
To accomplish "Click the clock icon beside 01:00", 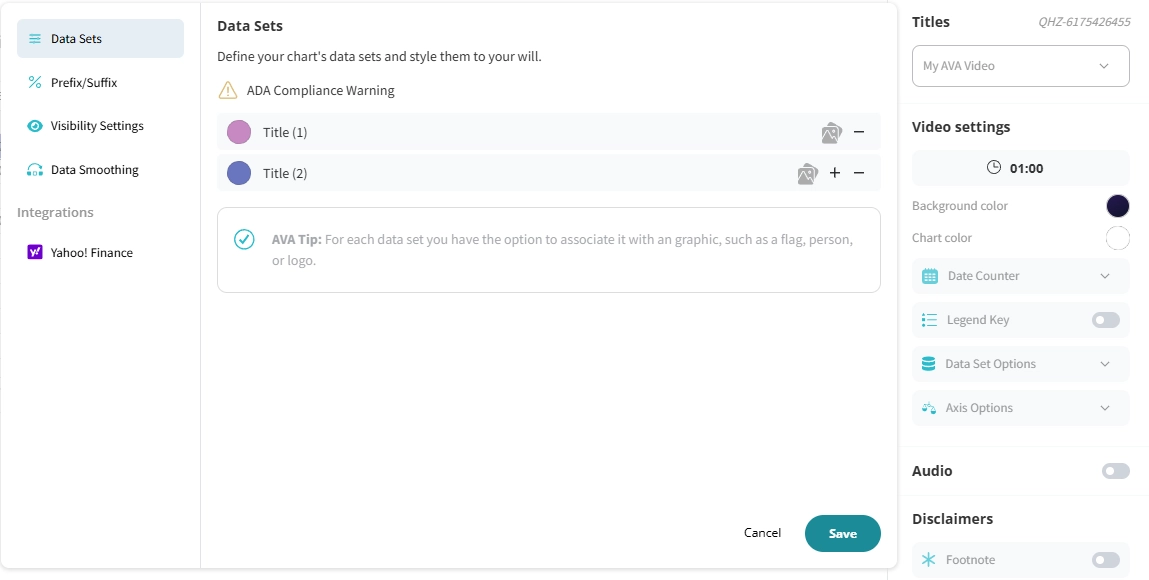I will (x=994, y=168).
